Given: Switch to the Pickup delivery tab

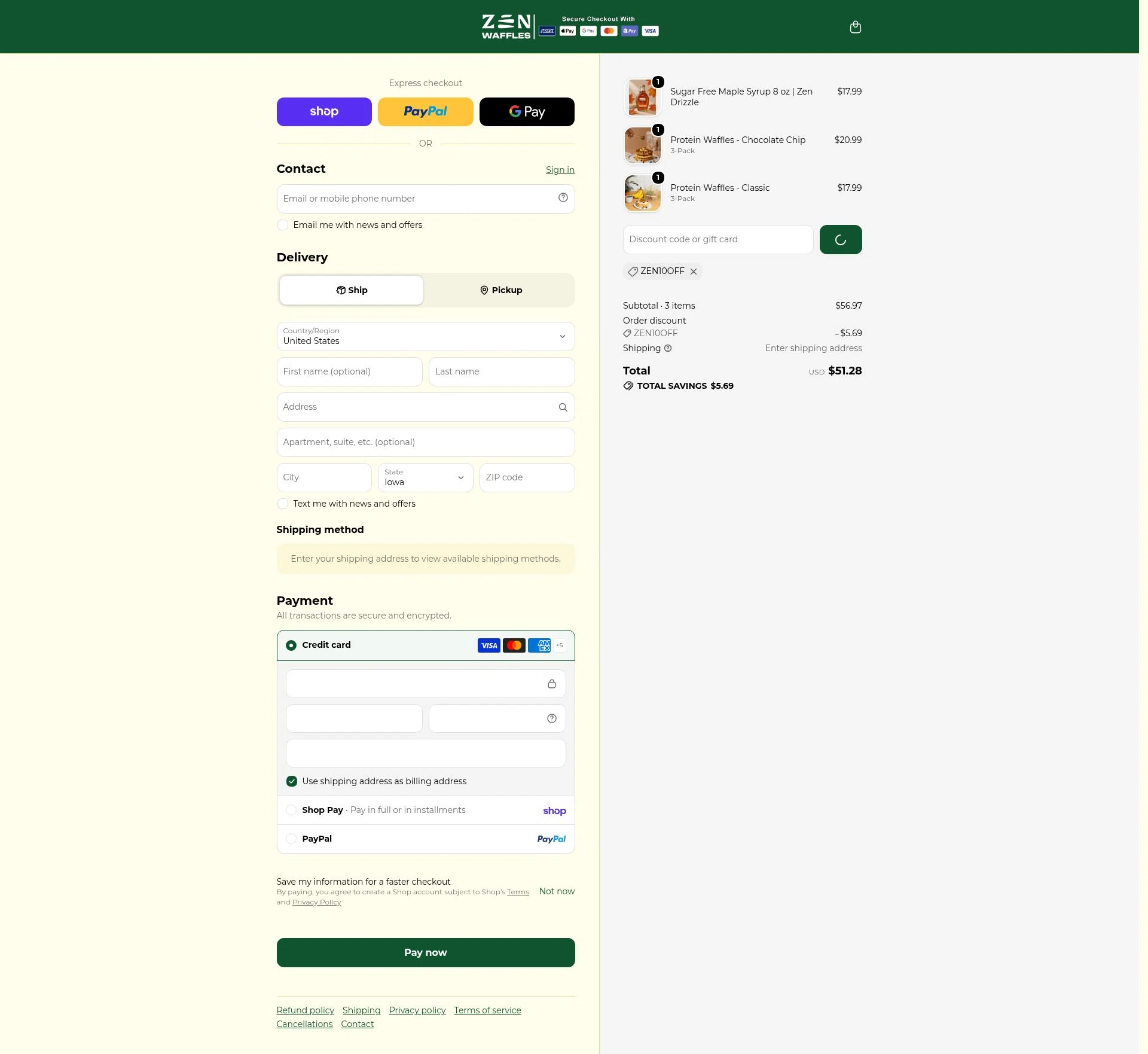Looking at the screenshot, I should pyautogui.click(x=500, y=290).
